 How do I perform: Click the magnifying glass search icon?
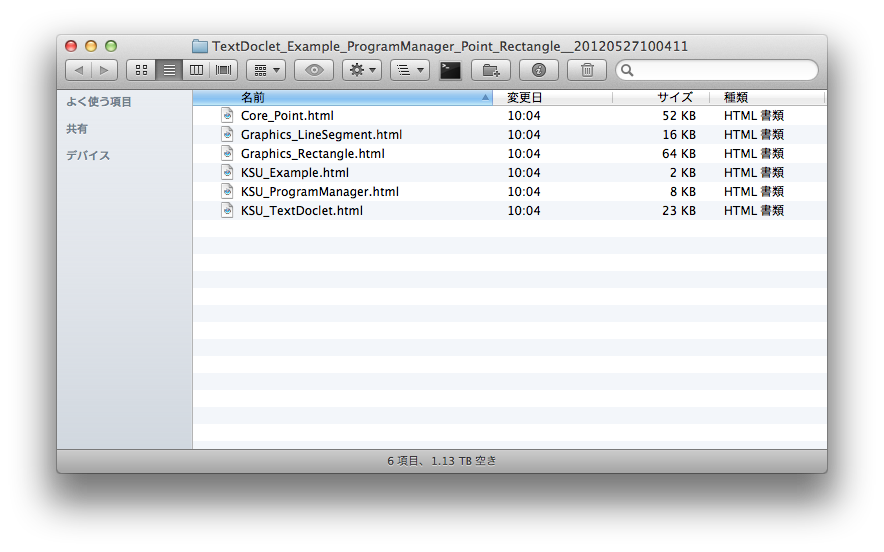pyautogui.click(x=627, y=70)
